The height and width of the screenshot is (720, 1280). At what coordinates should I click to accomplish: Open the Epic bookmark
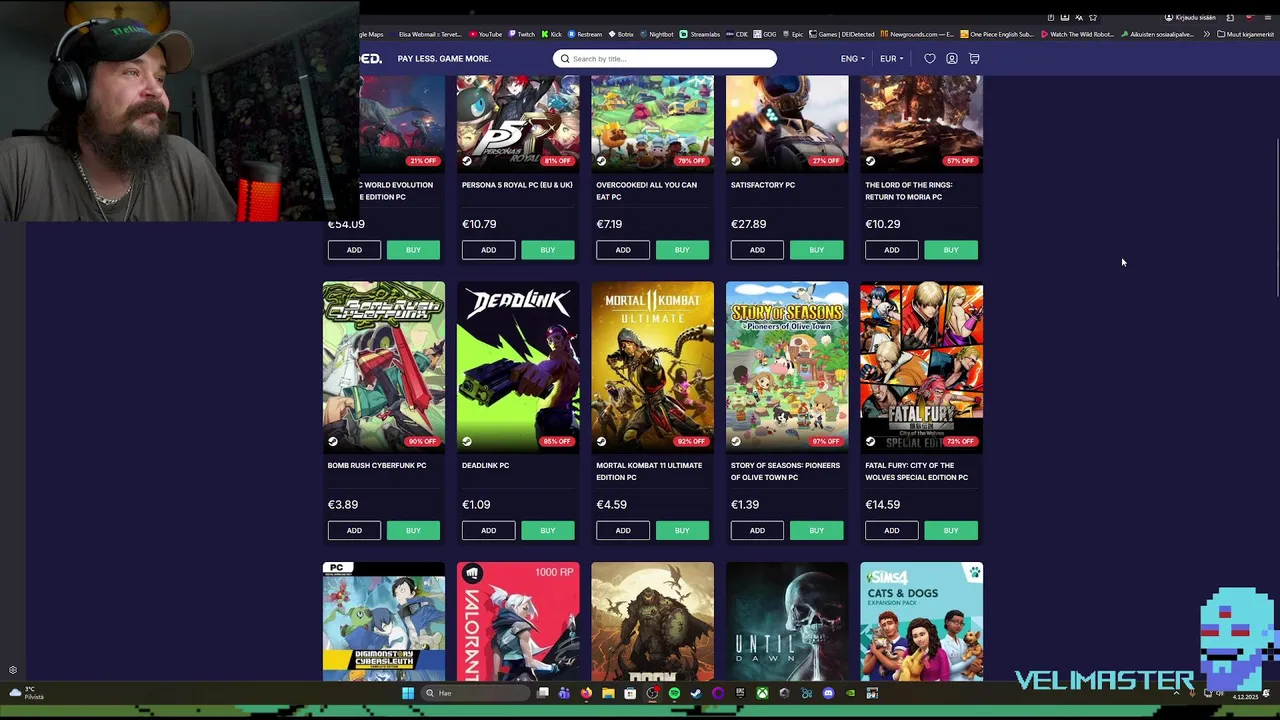793,34
